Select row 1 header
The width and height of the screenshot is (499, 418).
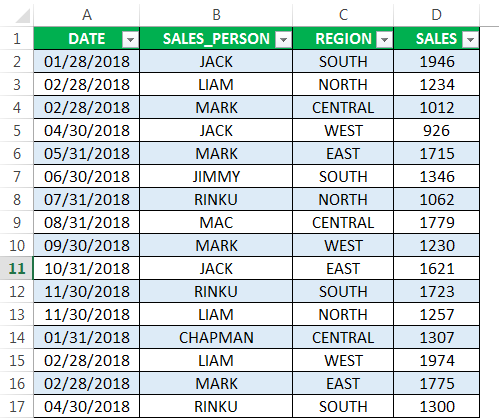17,39
